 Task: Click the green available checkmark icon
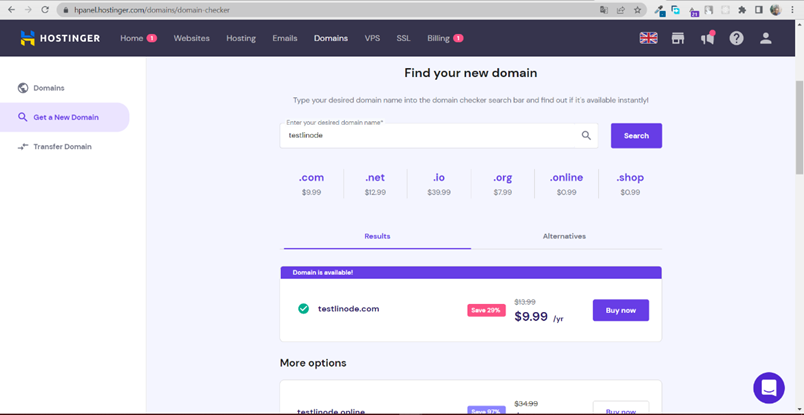pos(304,309)
